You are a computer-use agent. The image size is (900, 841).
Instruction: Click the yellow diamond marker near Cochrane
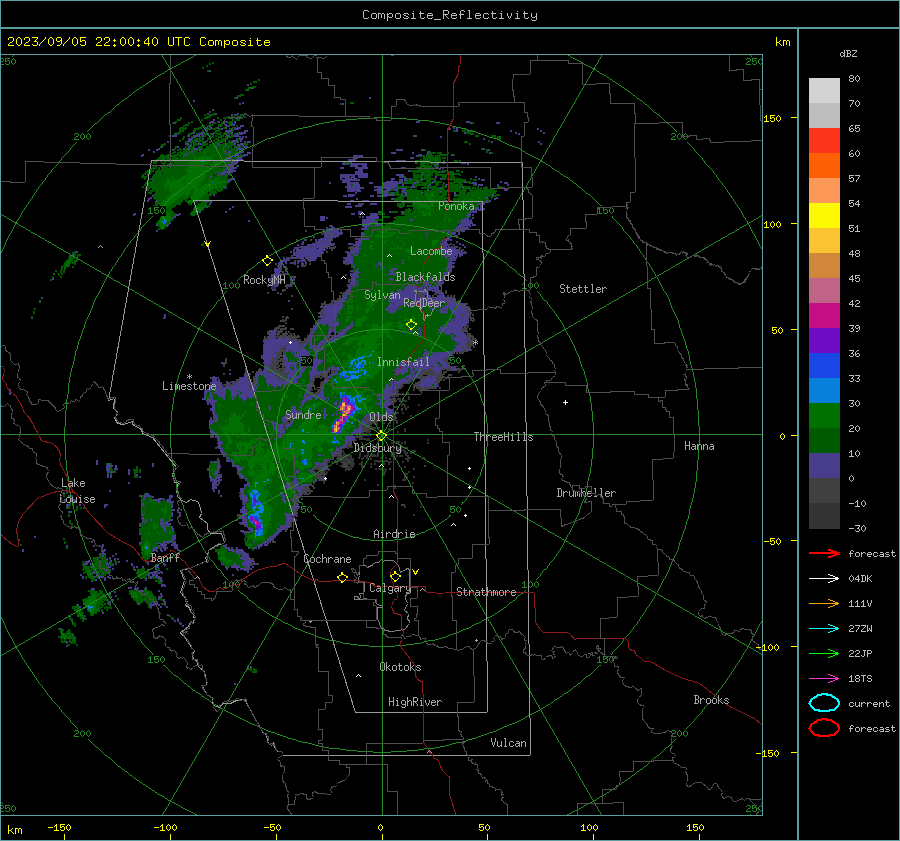[343, 577]
